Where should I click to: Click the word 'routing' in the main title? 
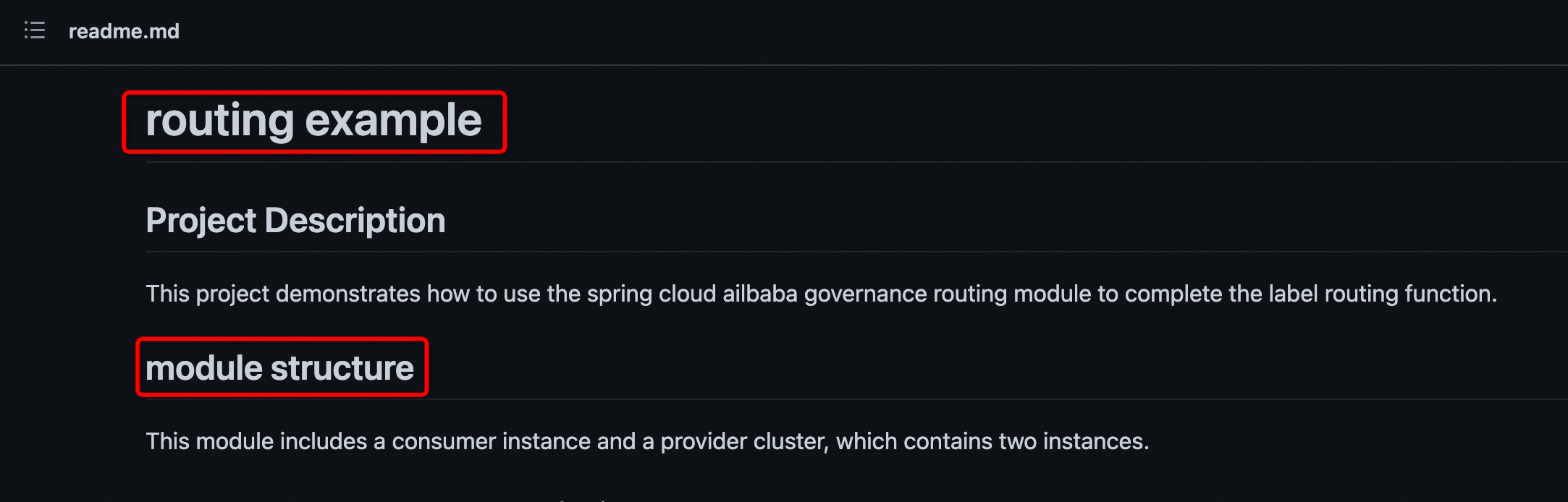click(220, 120)
